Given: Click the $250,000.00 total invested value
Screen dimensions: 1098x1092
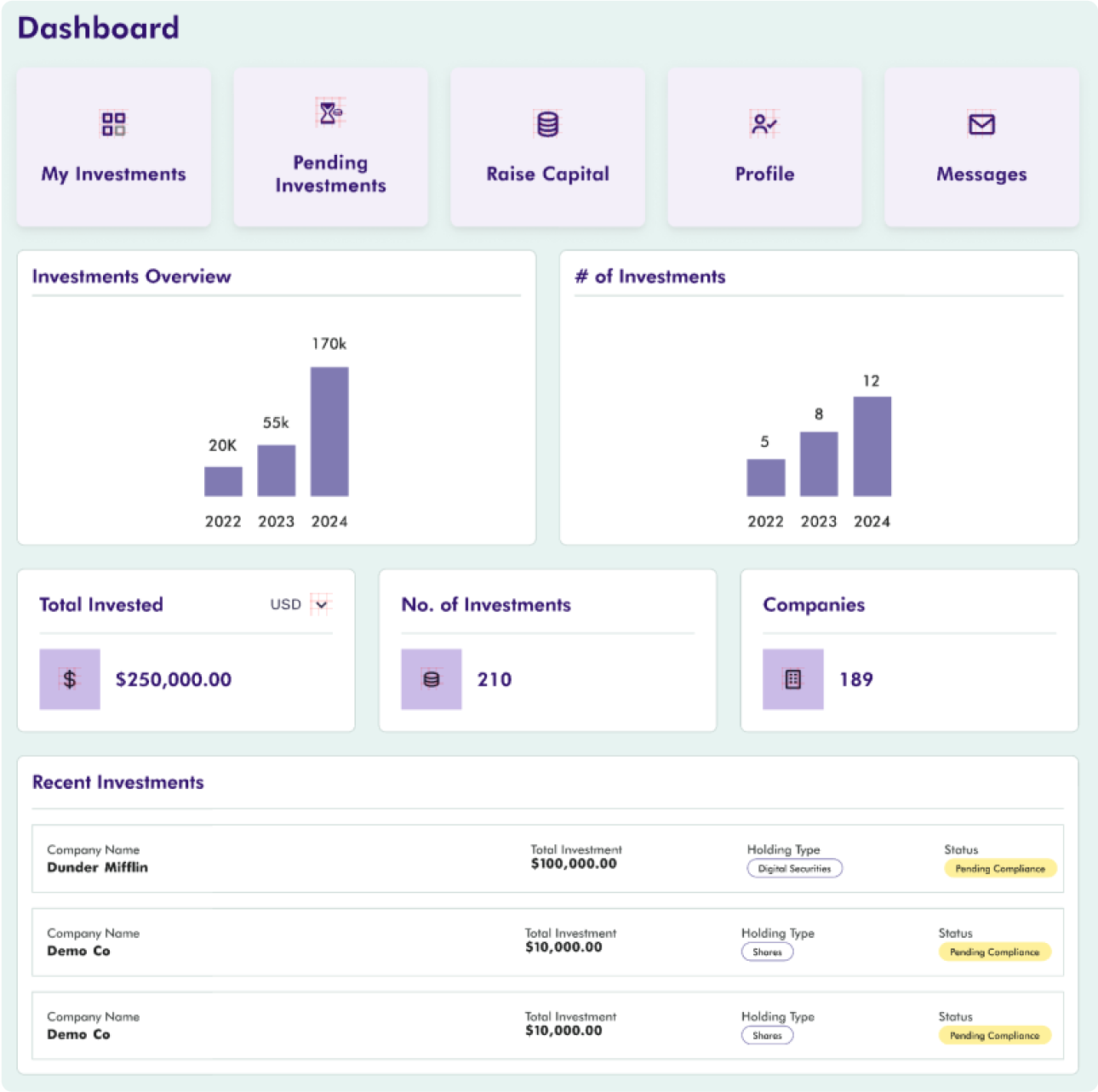Looking at the screenshot, I should (x=174, y=679).
